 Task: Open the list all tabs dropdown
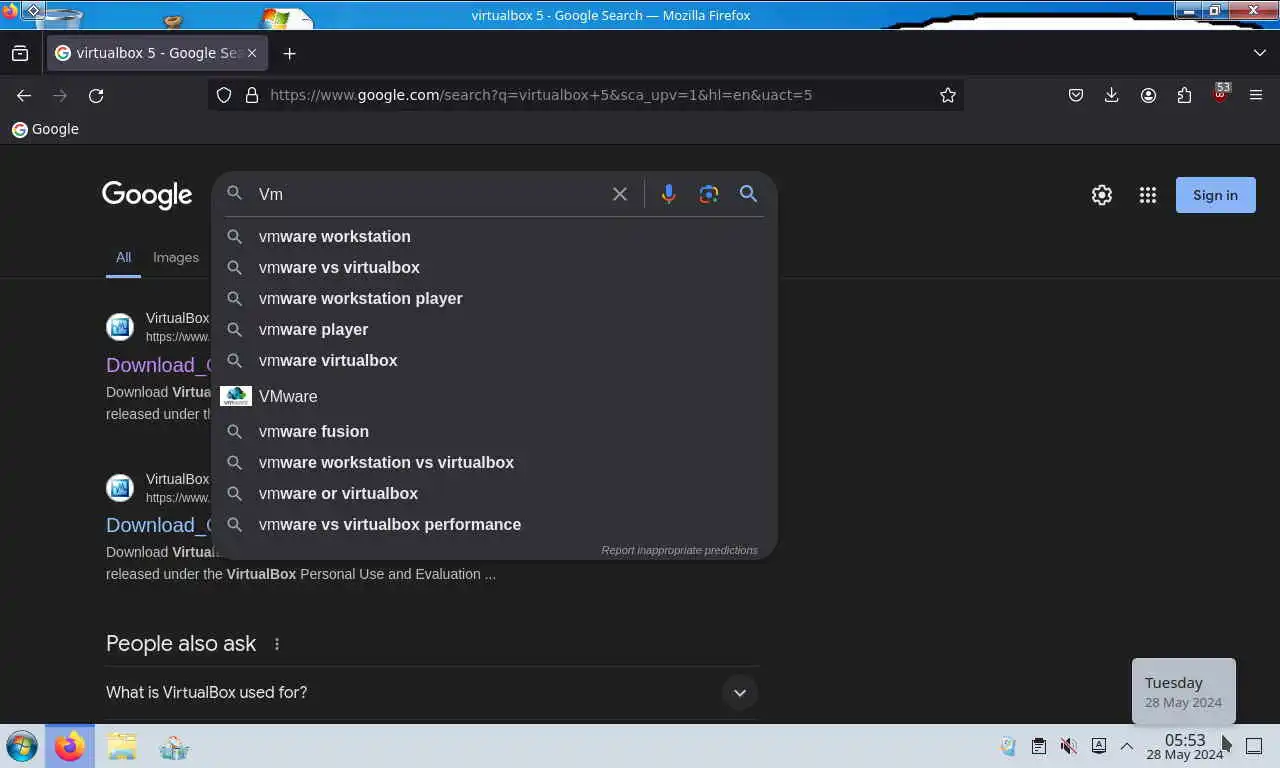click(1259, 53)
